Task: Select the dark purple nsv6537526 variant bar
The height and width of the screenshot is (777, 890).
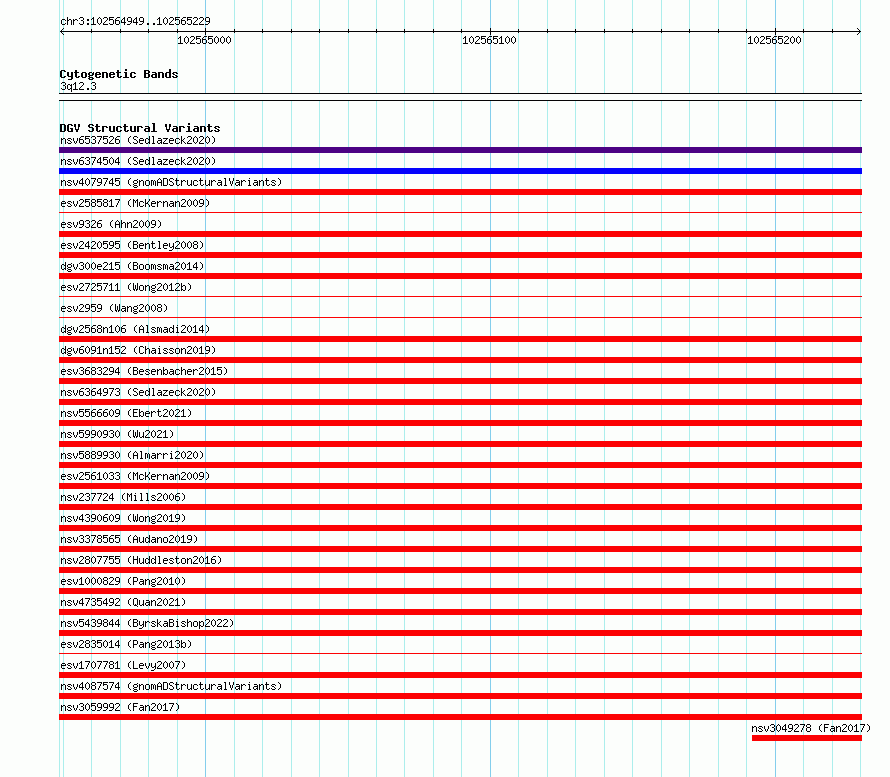Action: click(460, 150)
